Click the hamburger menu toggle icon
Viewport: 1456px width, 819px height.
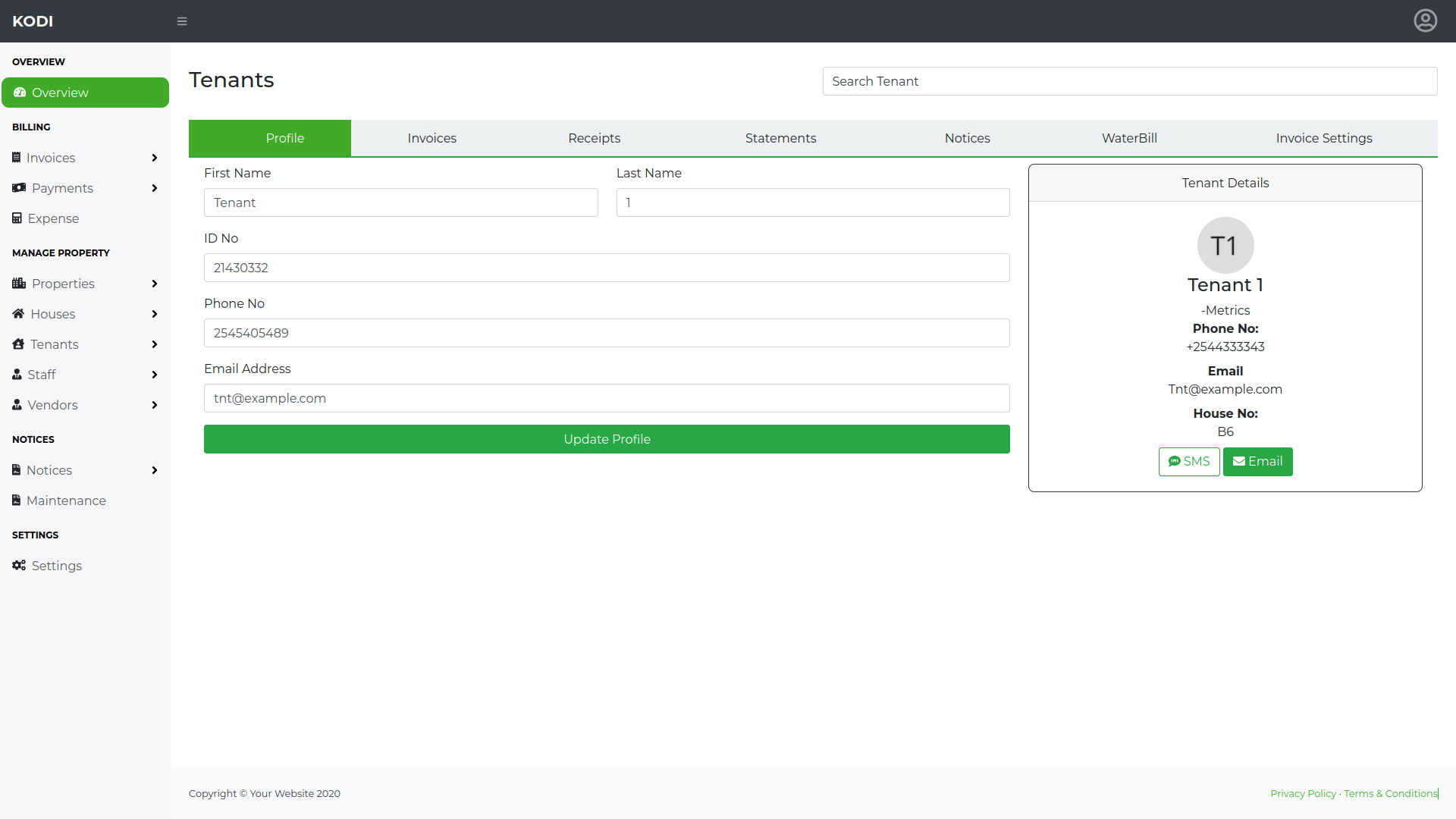[182, 21]
